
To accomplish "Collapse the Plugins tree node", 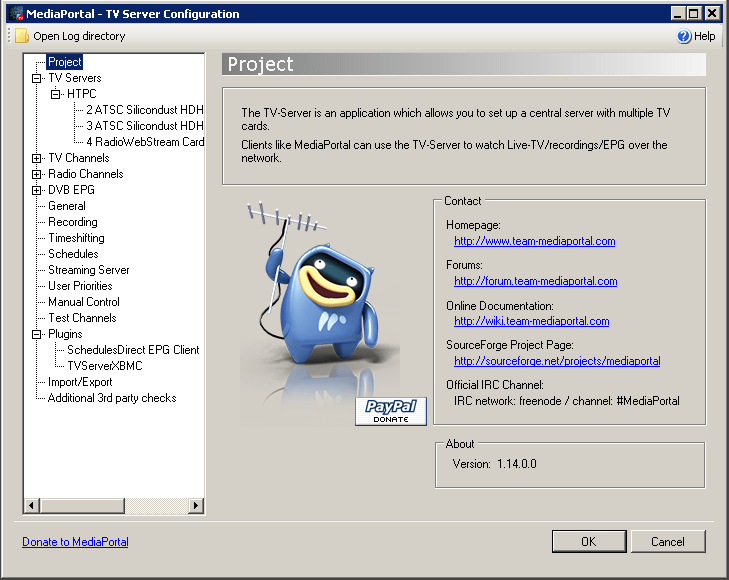I will (x=36, y=334).
